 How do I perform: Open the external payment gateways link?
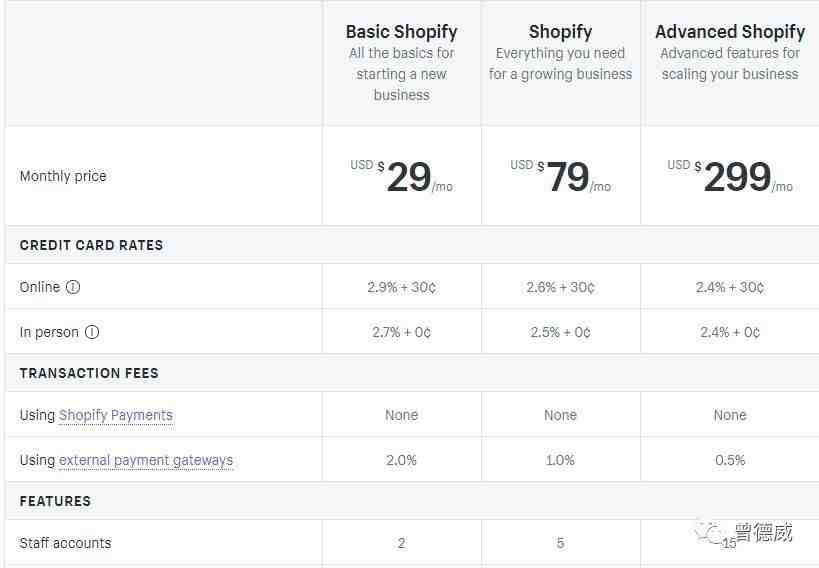(x=146, y=460)
